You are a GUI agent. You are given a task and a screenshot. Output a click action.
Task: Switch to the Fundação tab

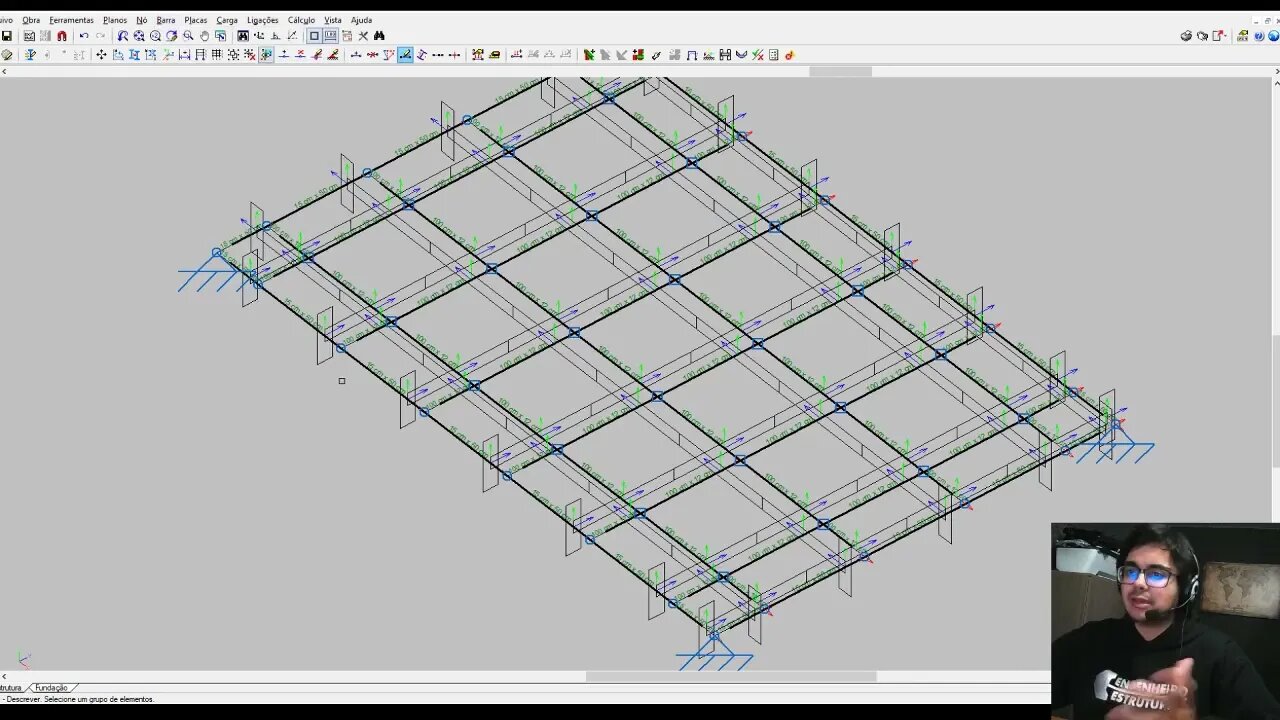[51, 688]
